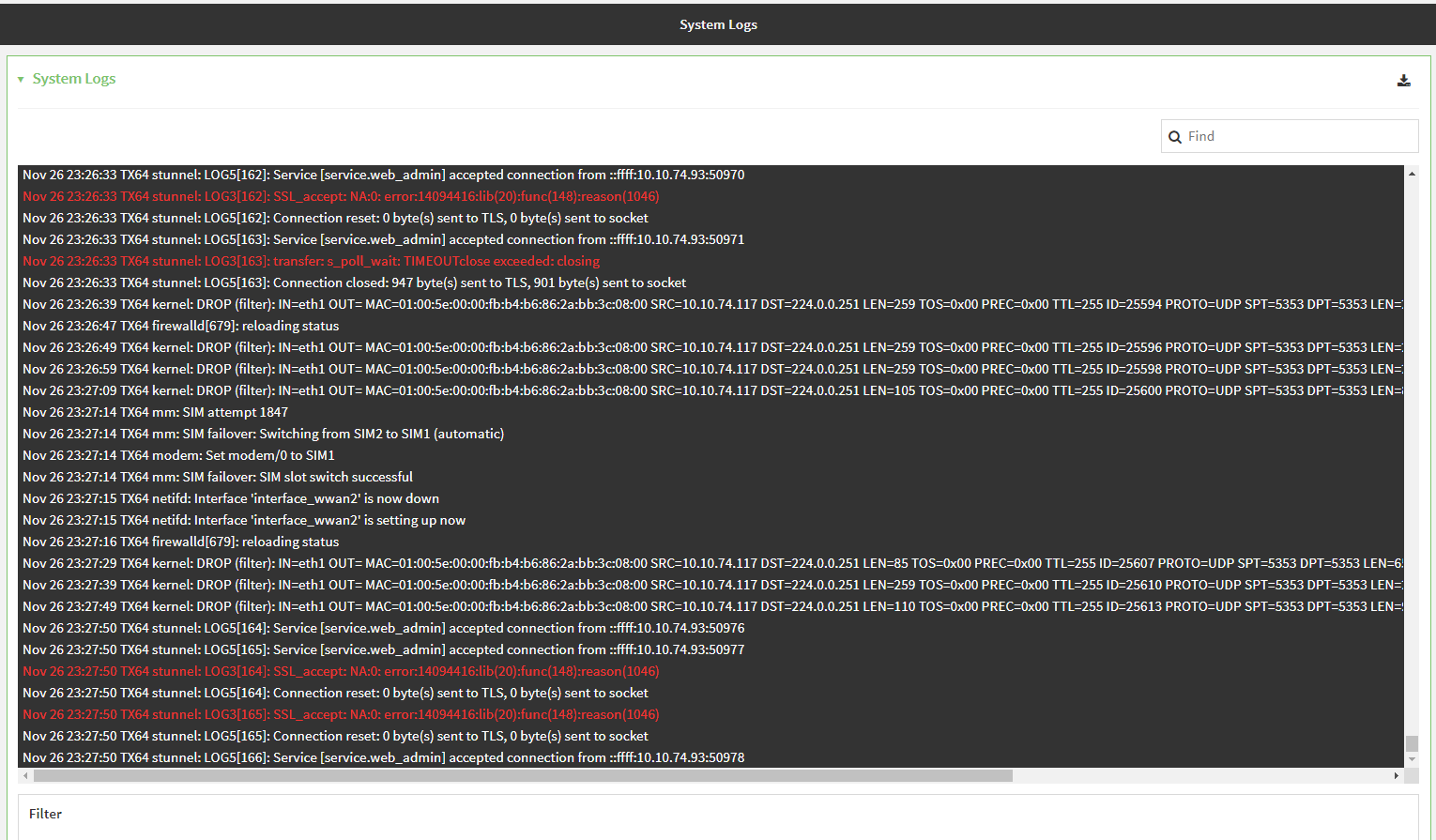Screen dimensions: 1436x840
Task: Select the 'SIM attempt 1847' log line
Action: point(156,412)
